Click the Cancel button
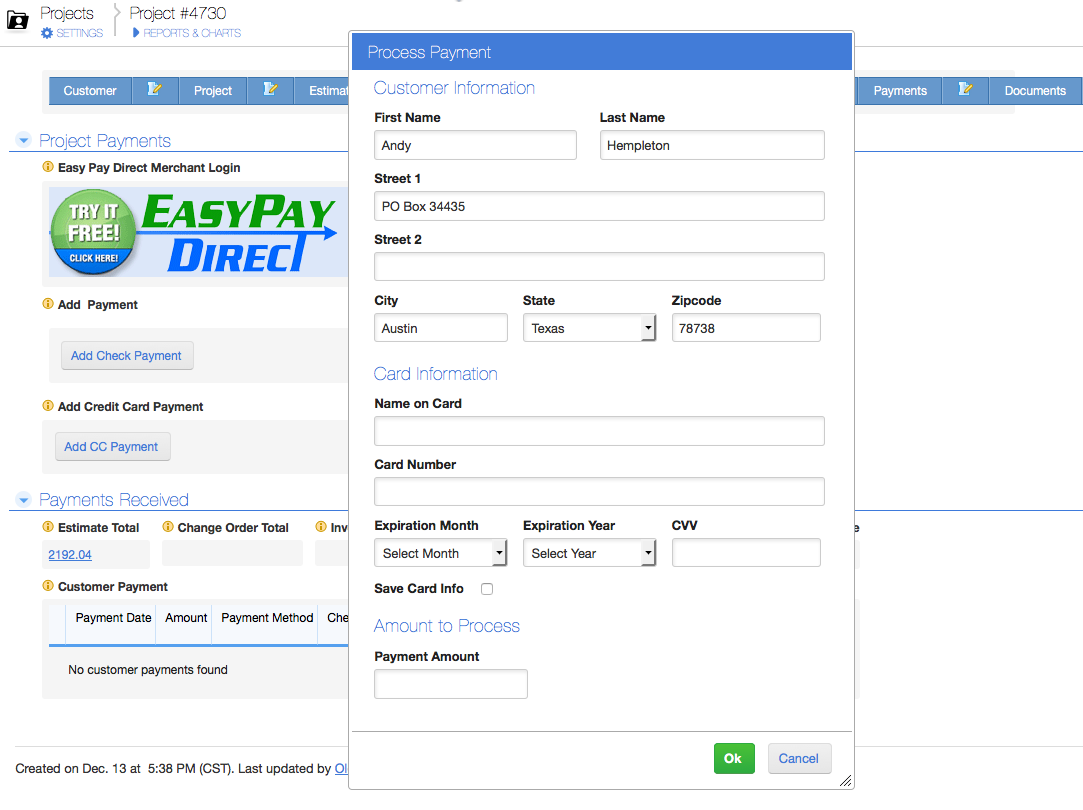The height and width of the screenshot is (810, 1083). pos(798,758)
